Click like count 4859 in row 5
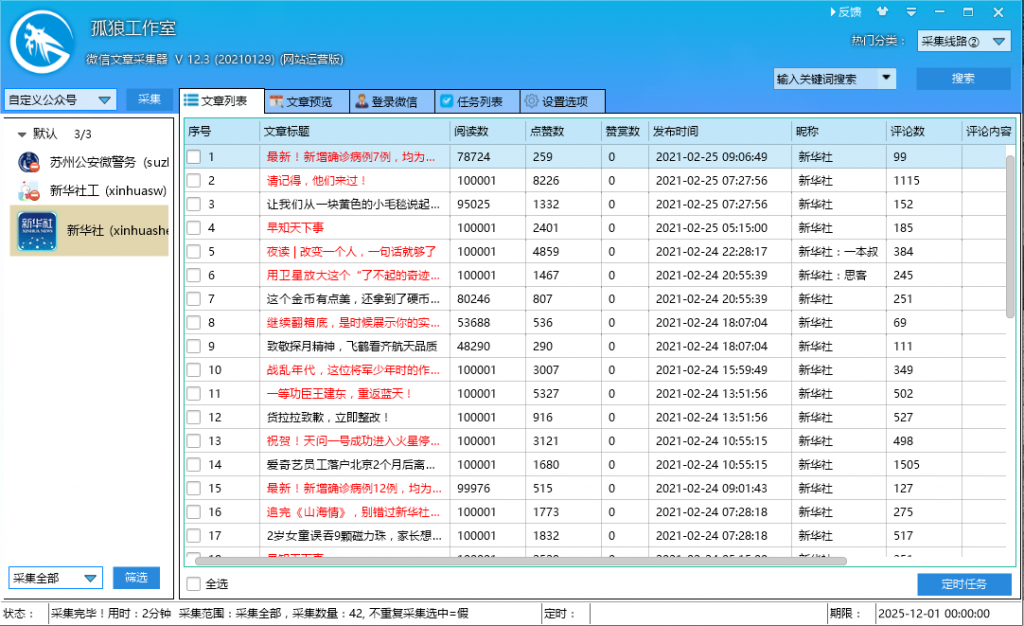 tap(546, 252)
